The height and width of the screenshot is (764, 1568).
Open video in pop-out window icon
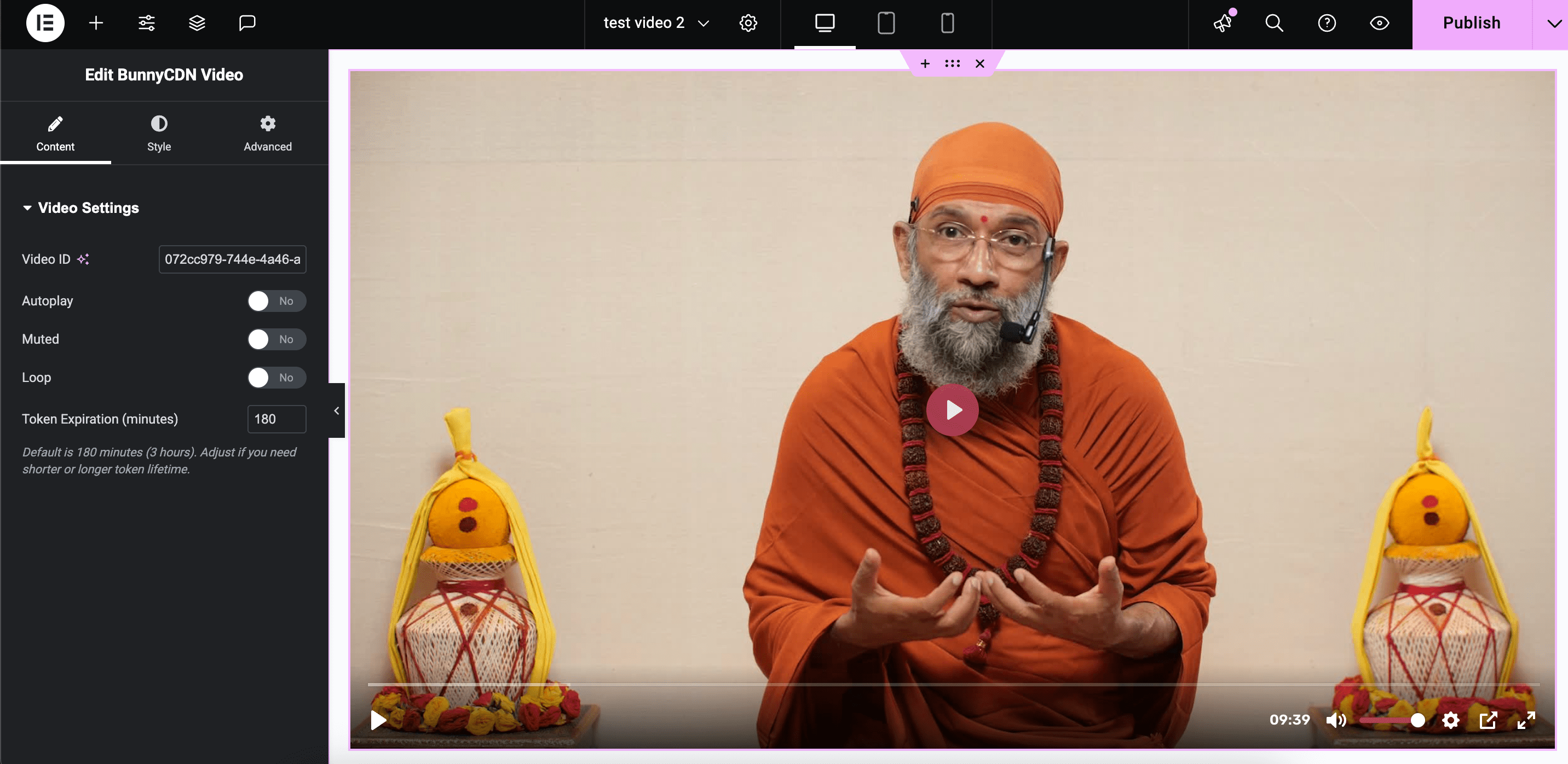[x=1488, y=720]
